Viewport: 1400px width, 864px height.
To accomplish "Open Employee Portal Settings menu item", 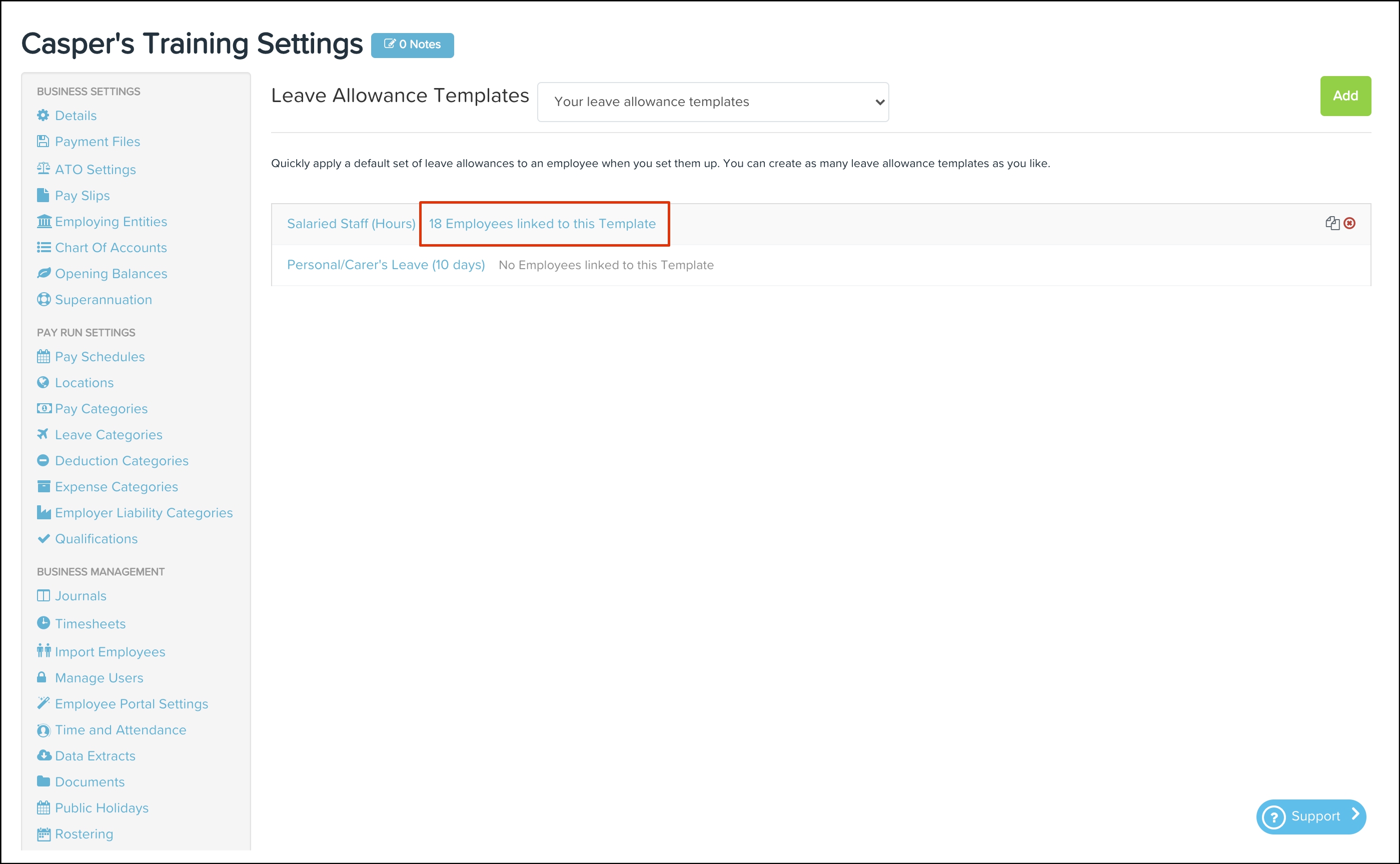I will pos(132,704).
